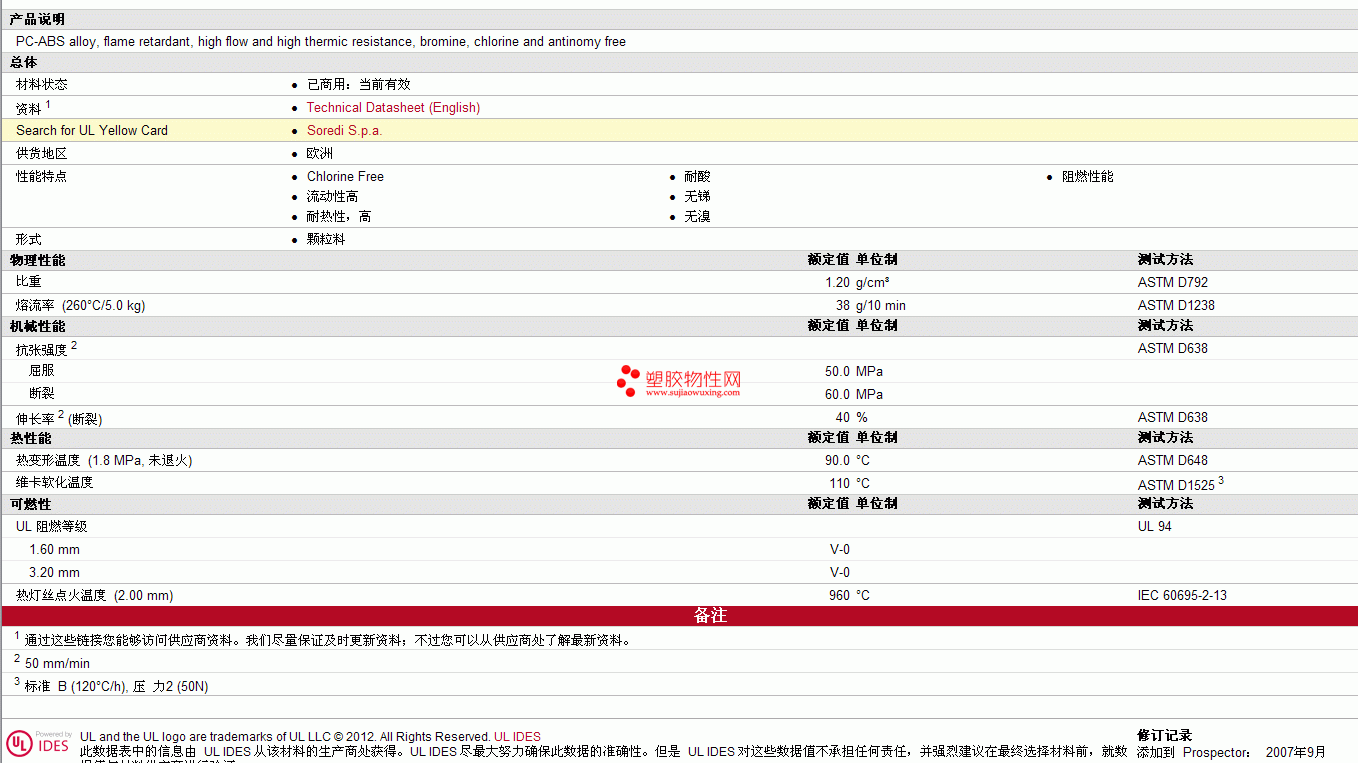1358x763 pixels.
Task: Follow the red UL IDES footer link
Action: [517, 737]
